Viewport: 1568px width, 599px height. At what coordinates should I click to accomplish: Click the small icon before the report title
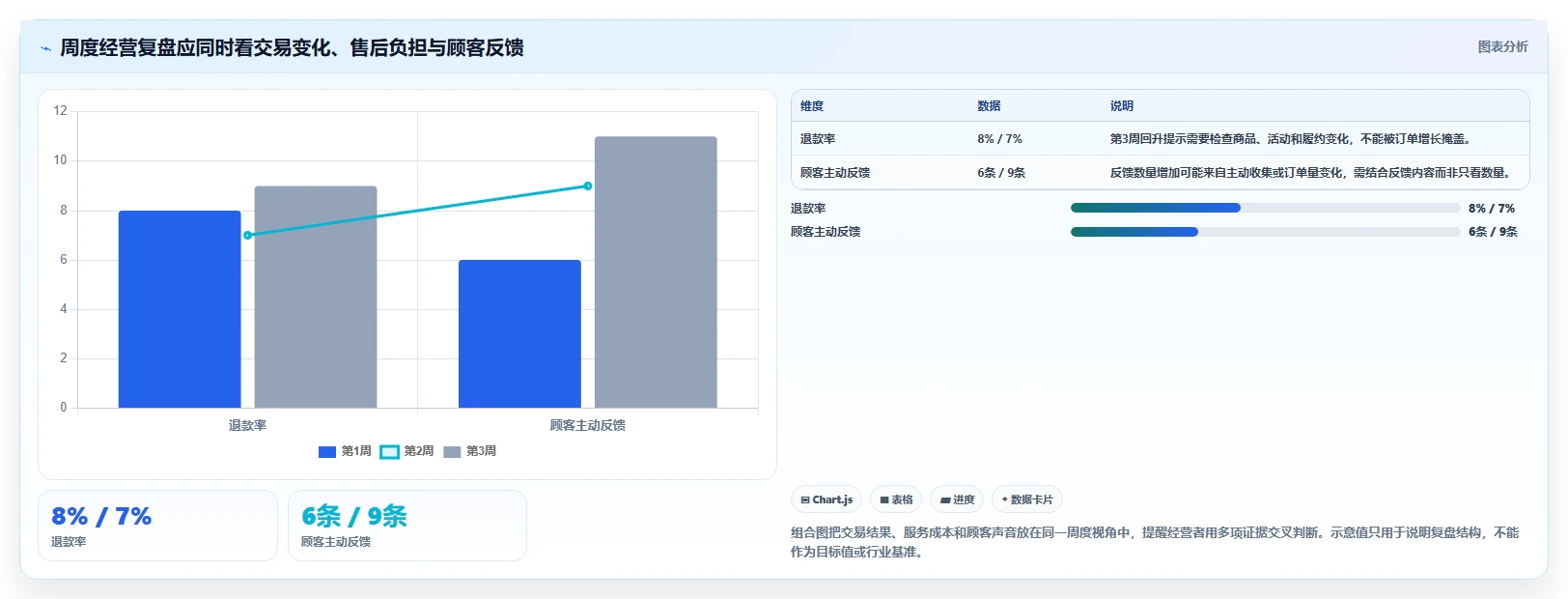pyautogui.click(x=45, y=48)
